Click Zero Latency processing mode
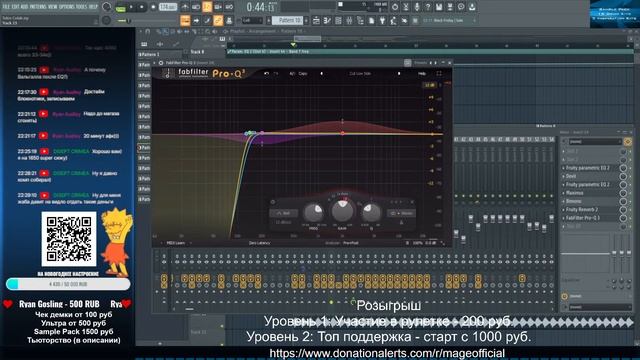This screenshot has height=360, width=640. click(x=260, y=243)
